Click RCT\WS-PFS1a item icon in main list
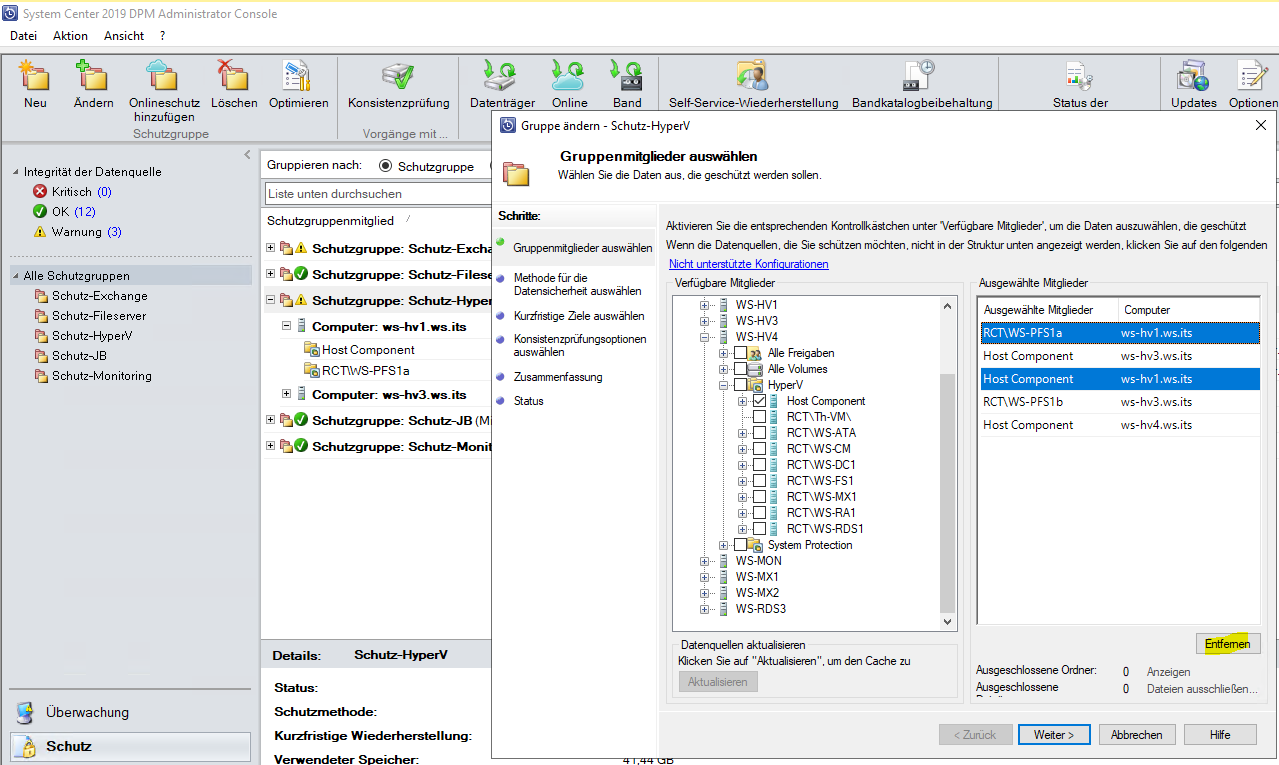 click(312, 370)
